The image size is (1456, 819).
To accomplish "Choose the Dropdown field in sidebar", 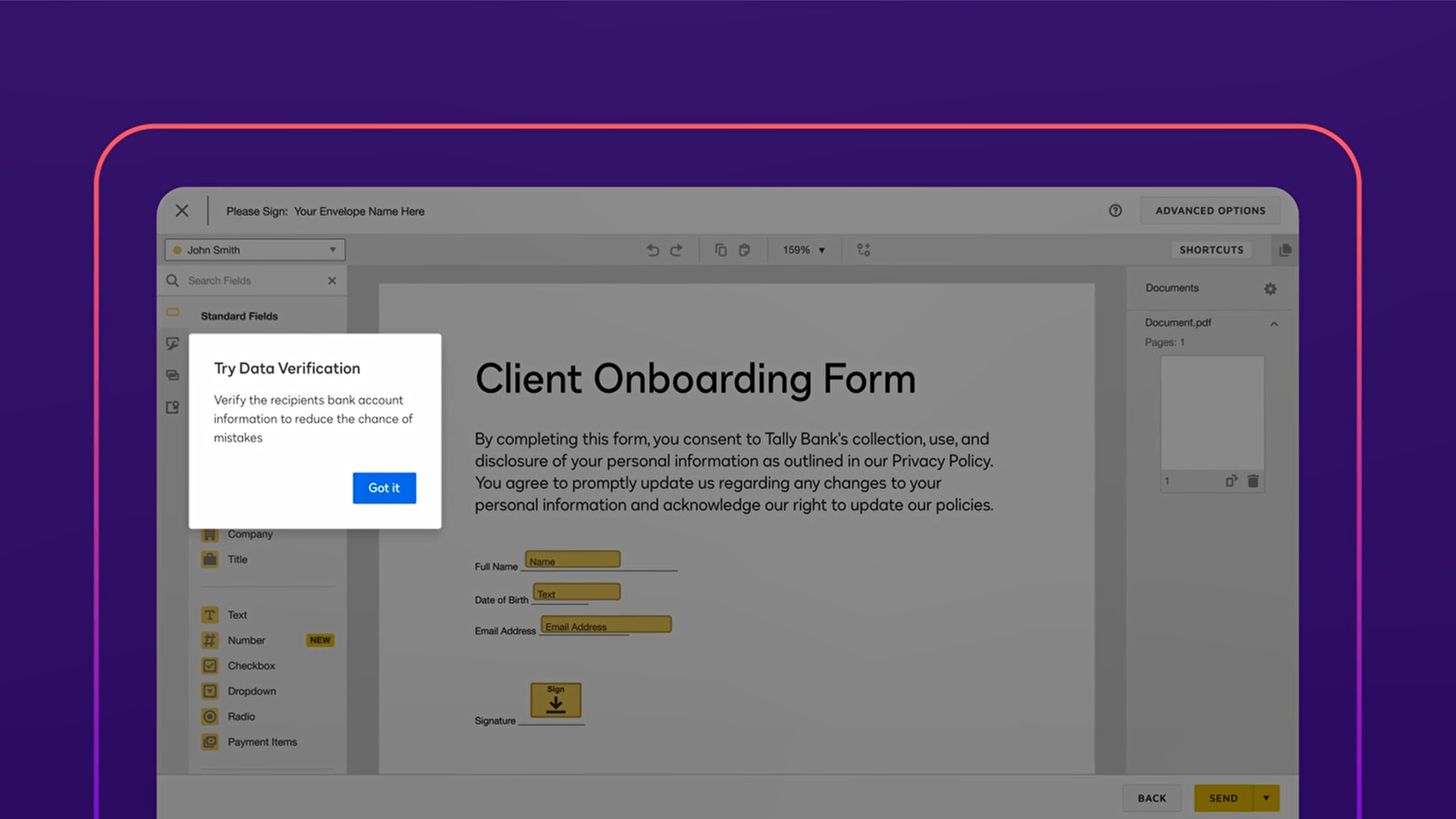I will [252, 692].
